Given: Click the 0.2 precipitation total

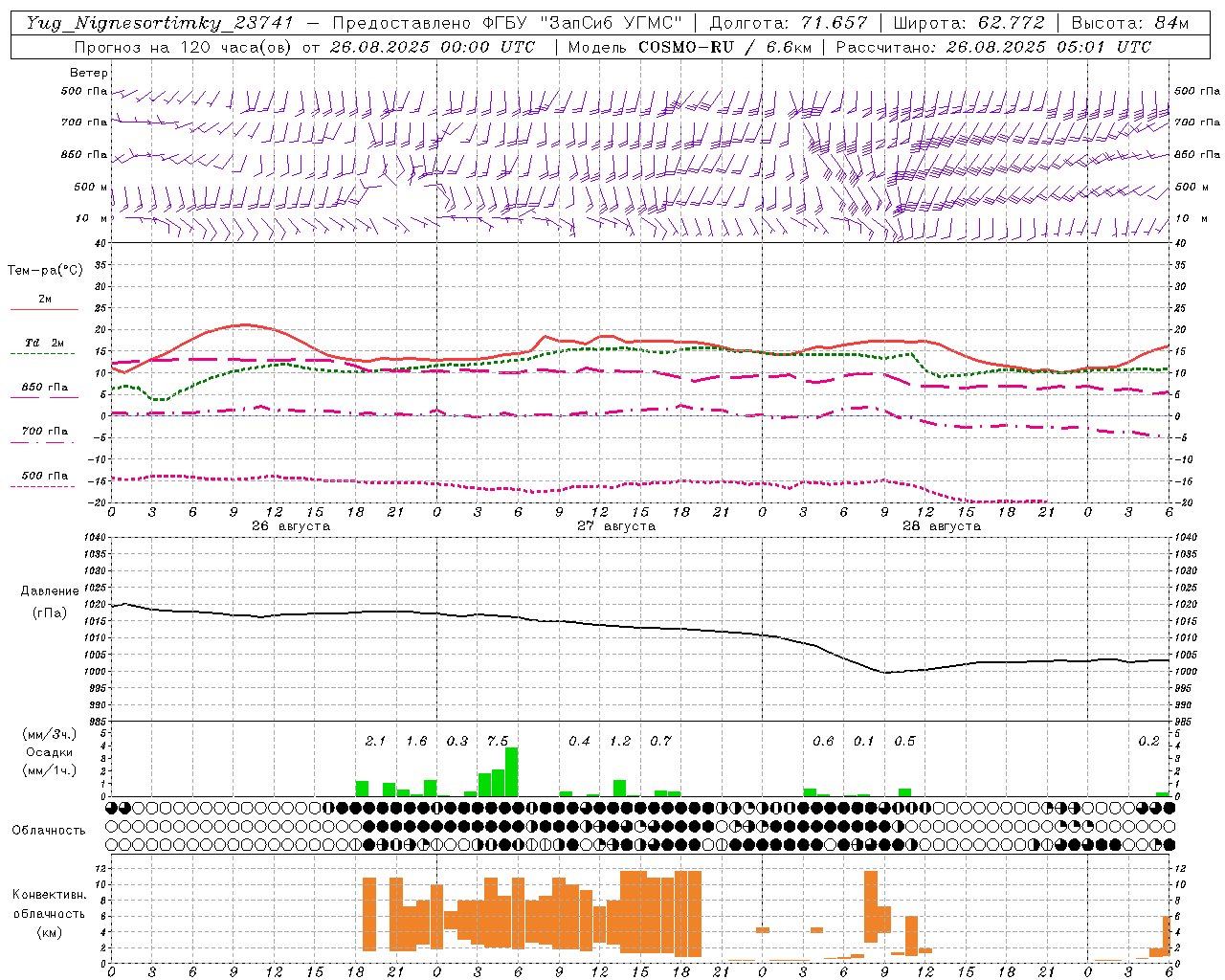Looking at the screenshot, I should coord(1148,741).
